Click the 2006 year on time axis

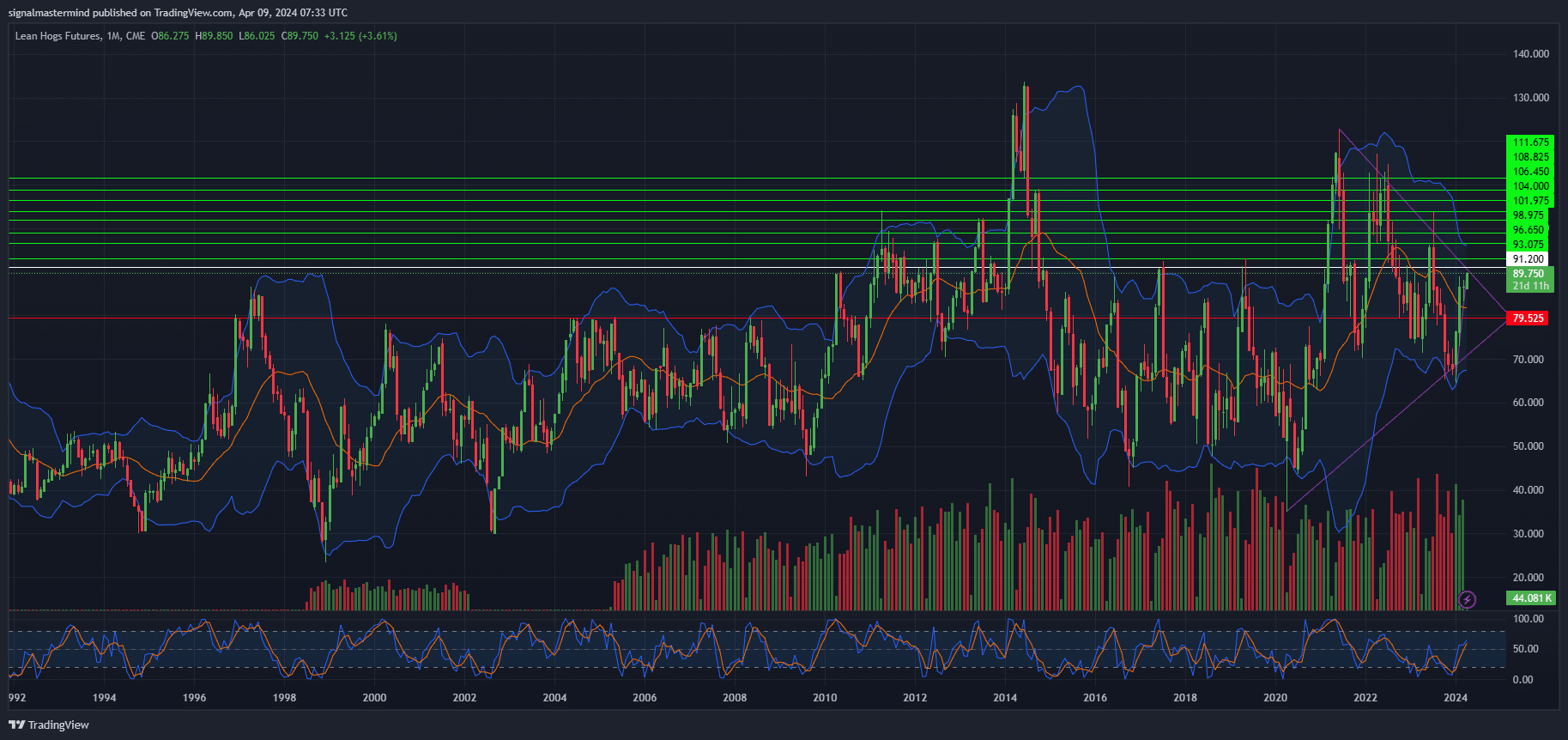point(645,698)
